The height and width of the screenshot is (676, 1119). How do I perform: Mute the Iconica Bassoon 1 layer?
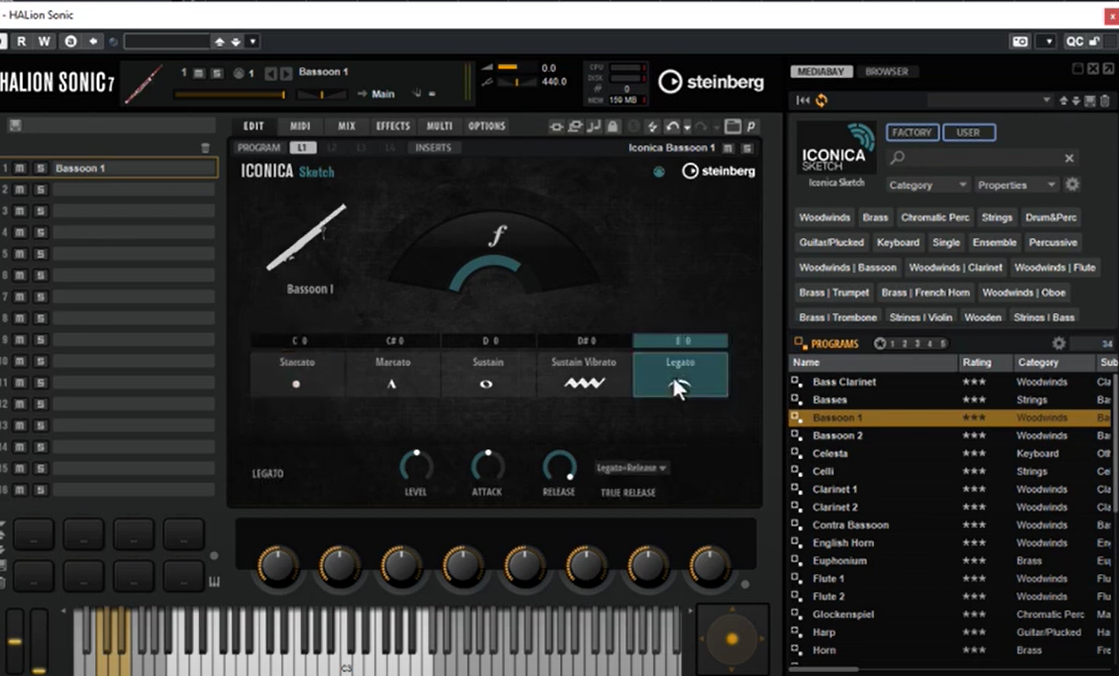pyautogui.click(x=728, y=148)
